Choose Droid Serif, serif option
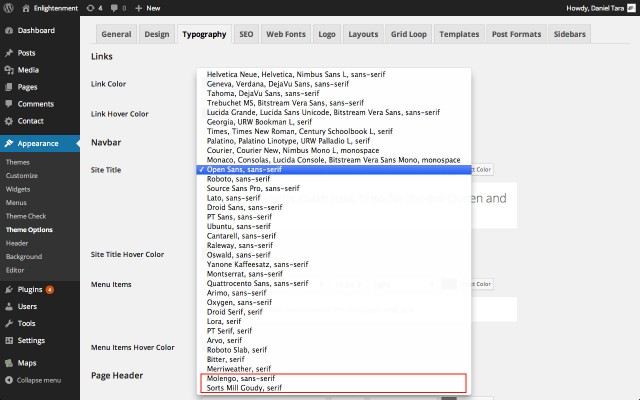Viewport: 640px width, 400px height. point(334,312)
